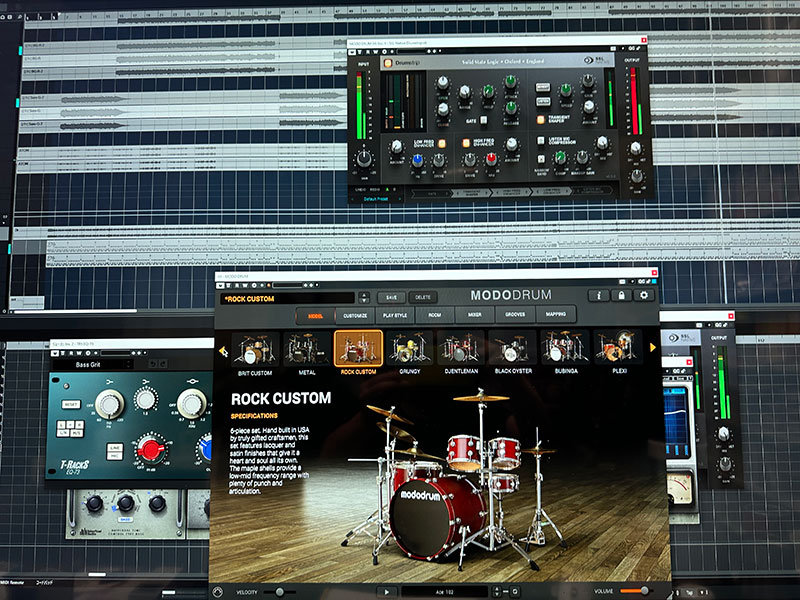This screenshot has width=800, height=600.
Task: Toggle the Drumstrip power button
Action: click(387, 63)
